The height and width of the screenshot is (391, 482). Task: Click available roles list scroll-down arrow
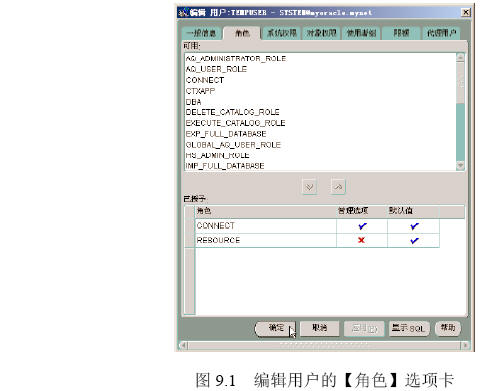click(x=460, y=166)
